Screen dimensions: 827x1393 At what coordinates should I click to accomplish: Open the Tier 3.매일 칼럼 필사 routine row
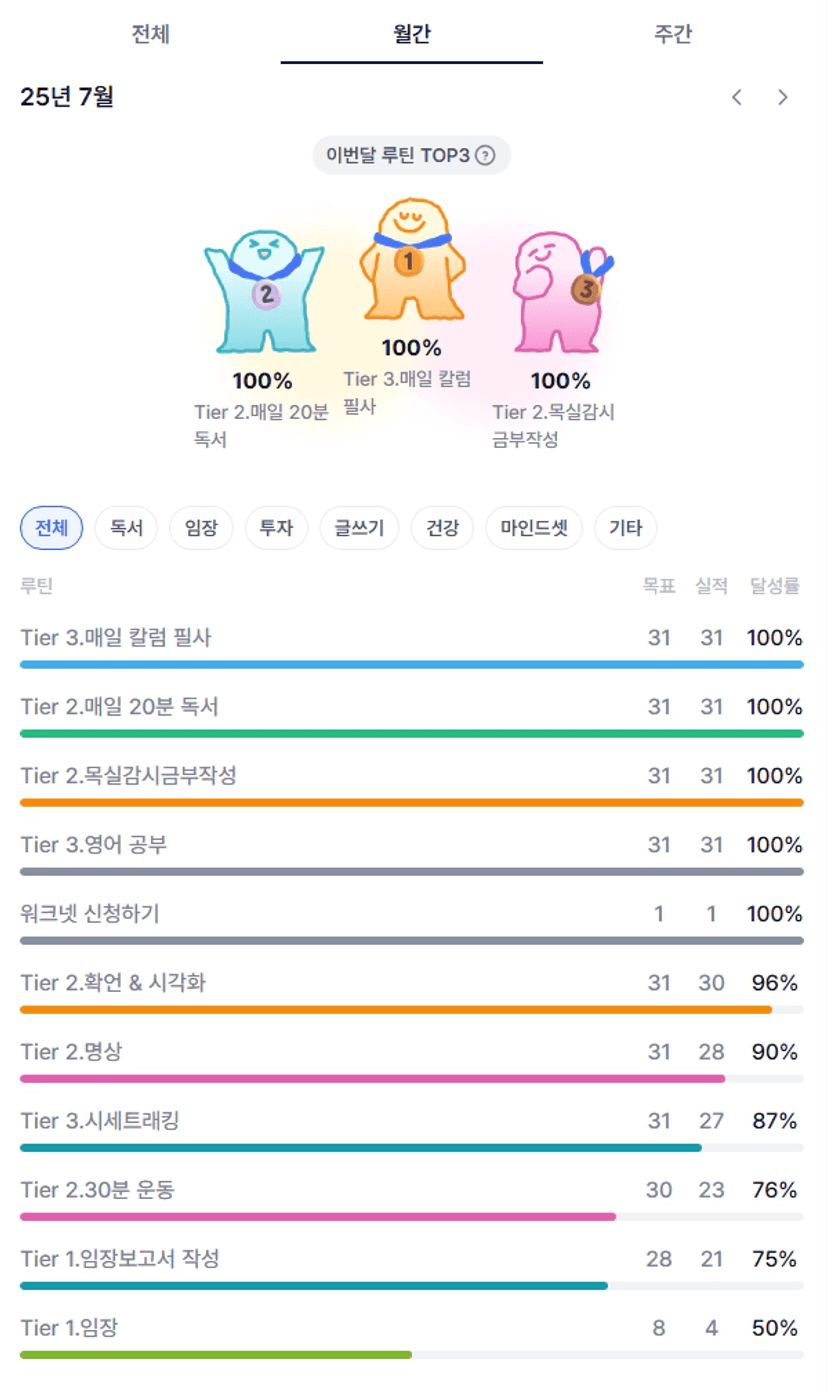(412, 643)
